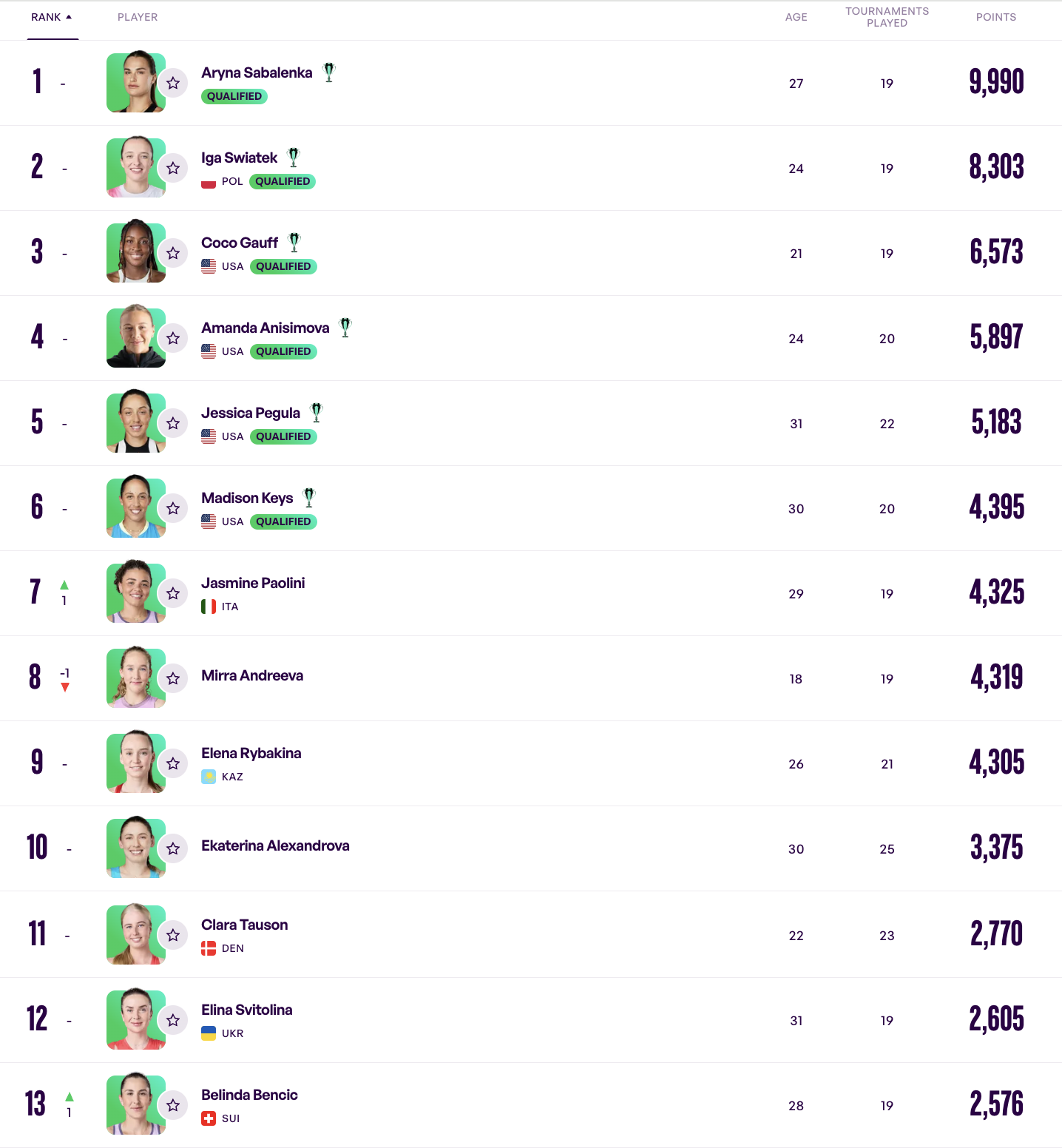Click trophy icon next to Amanda Anisimova
The width and height of the screenshot is (1062, 1148).
[x=345, y=327]
